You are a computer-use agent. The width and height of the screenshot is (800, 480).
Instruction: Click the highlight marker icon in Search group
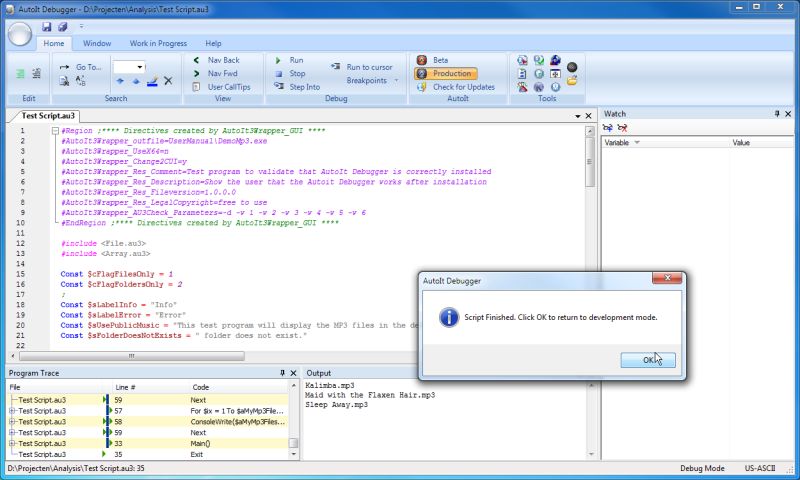tap(152, 81)
